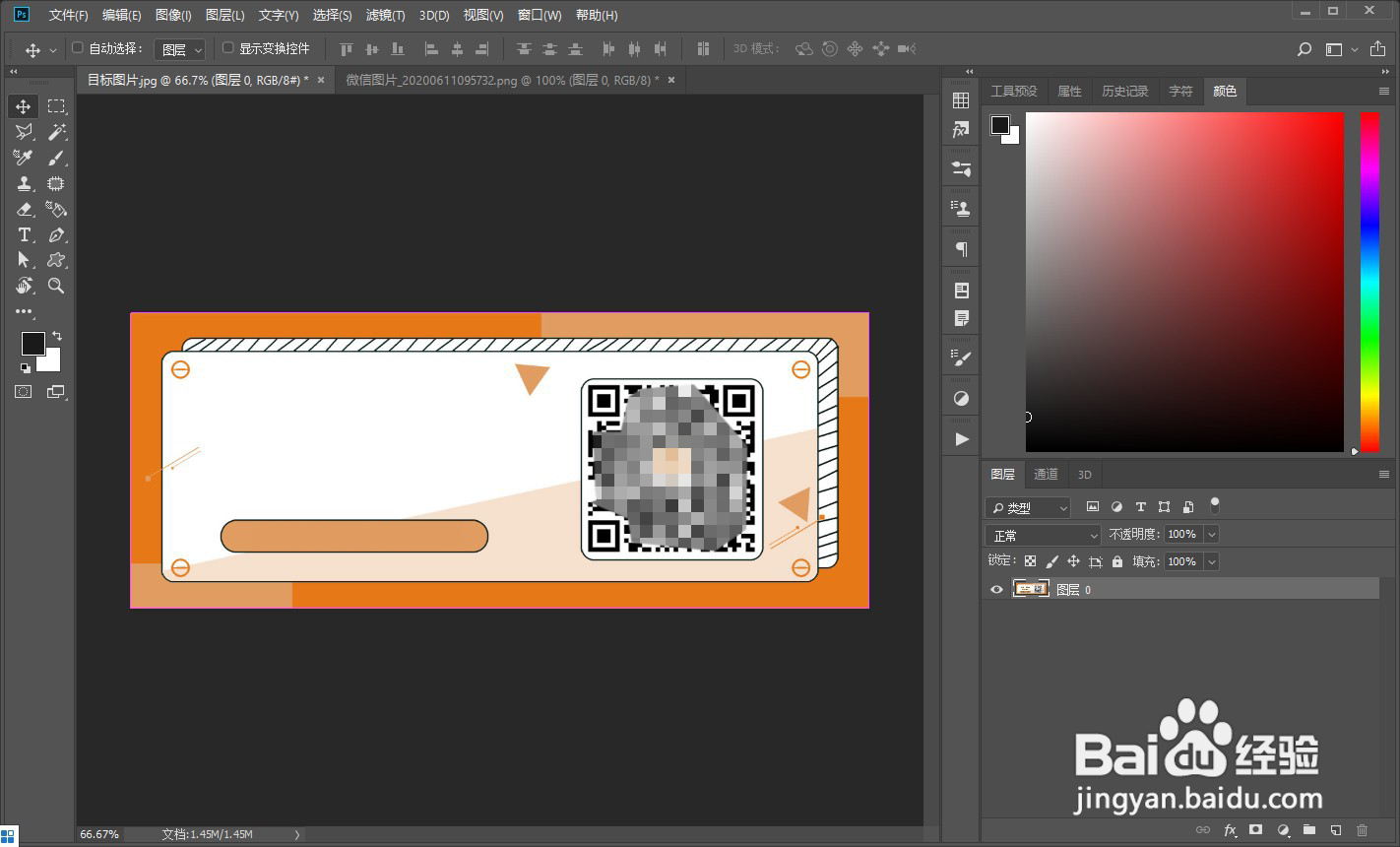Viewport: 1400px width, 847px height.
Task: Select the Brush tool
Action: (x=56, y=158)
